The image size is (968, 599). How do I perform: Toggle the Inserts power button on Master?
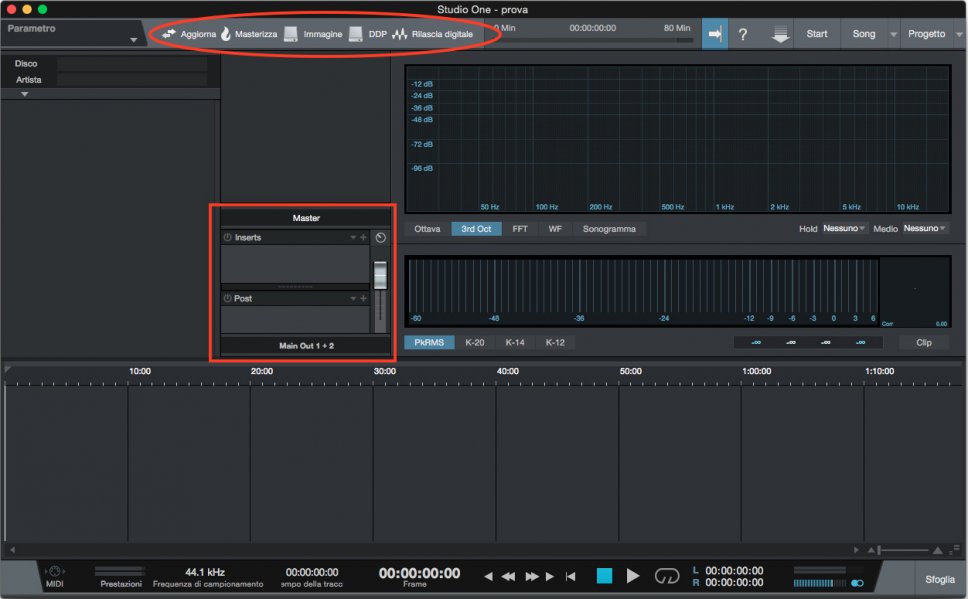click(x=227, y=238)
